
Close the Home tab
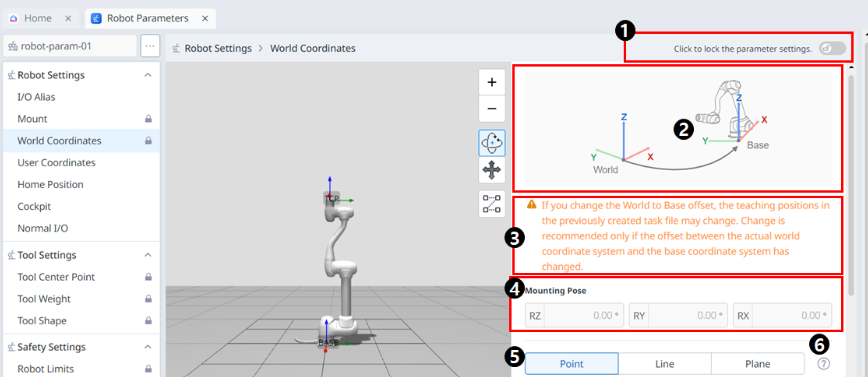68,18
